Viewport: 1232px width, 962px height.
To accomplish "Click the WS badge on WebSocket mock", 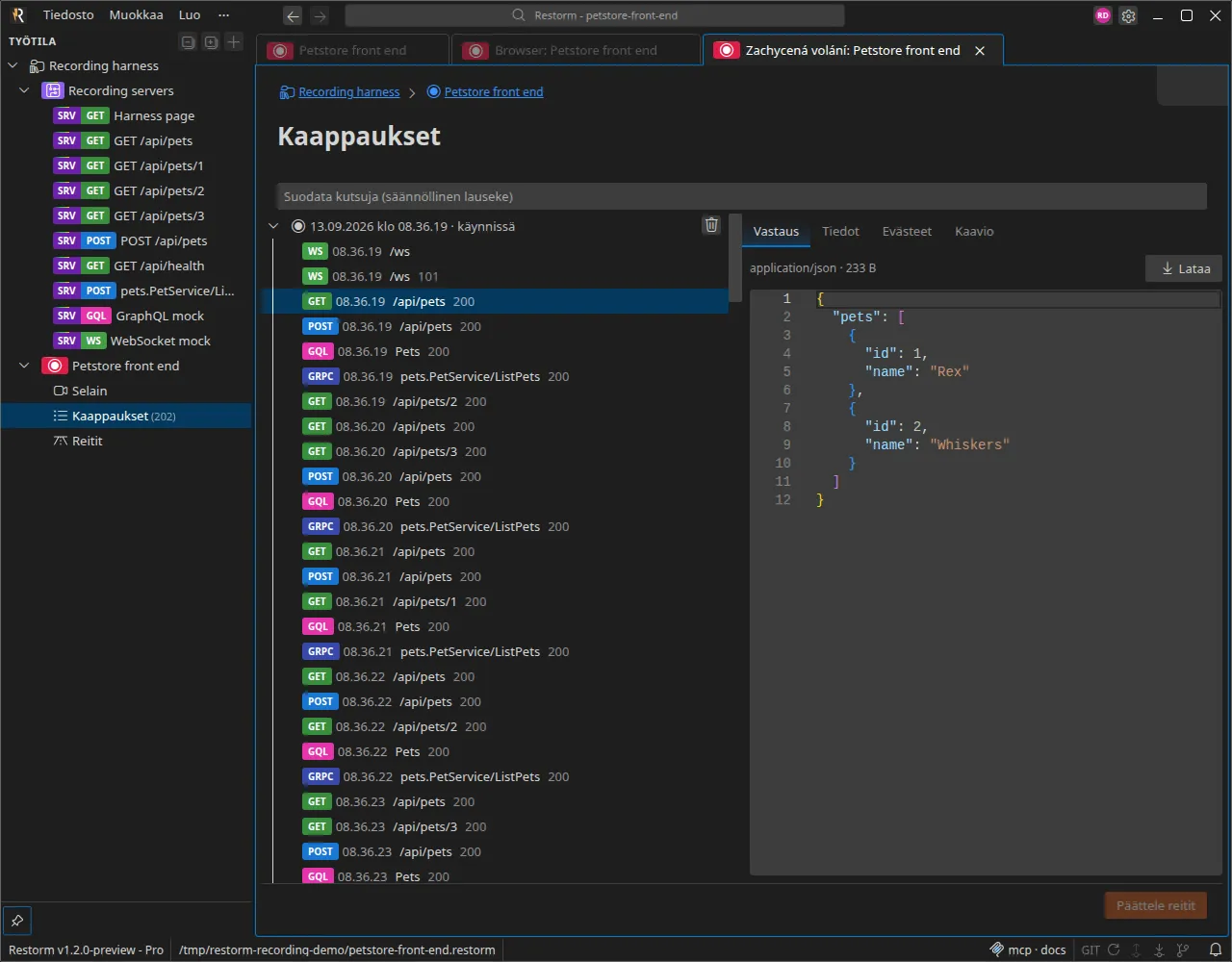I will pos(93,341).
